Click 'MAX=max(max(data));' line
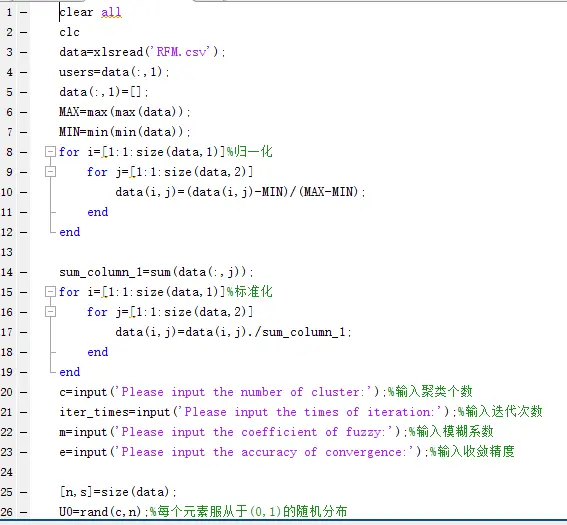 (x=125, y=112)
